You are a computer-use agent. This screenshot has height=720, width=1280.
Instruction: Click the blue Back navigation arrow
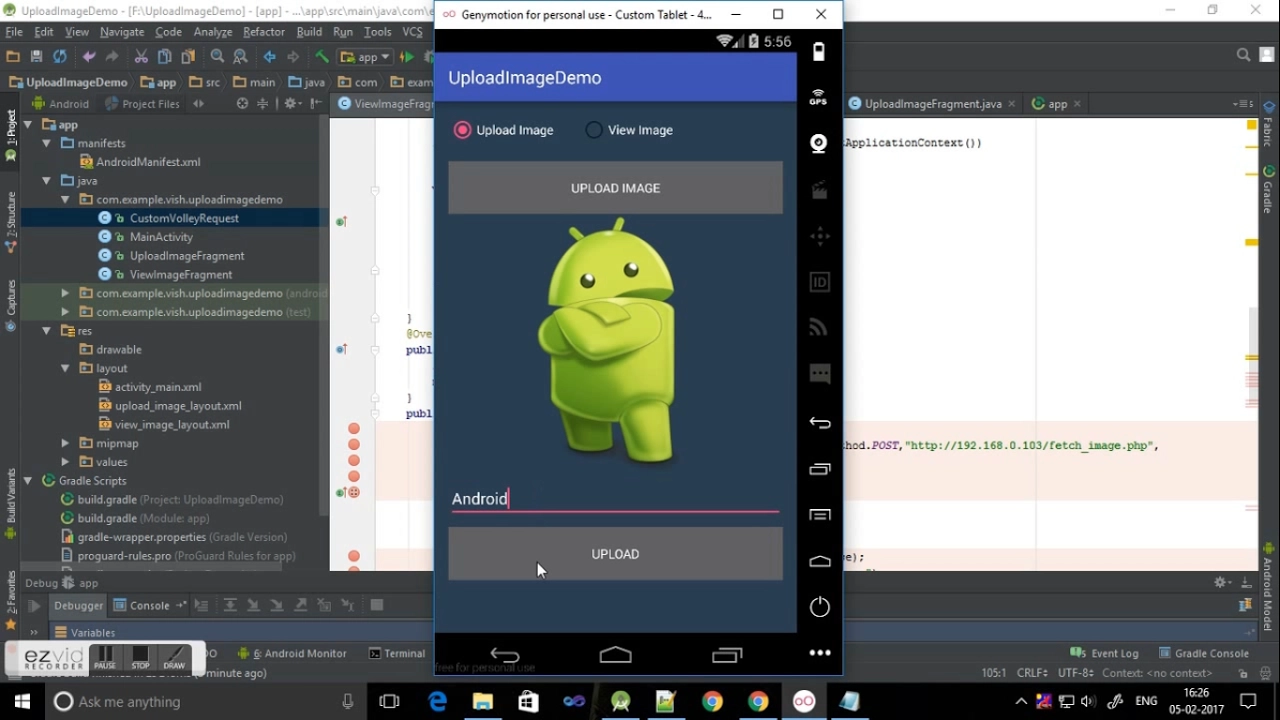(x=269, y=57)
